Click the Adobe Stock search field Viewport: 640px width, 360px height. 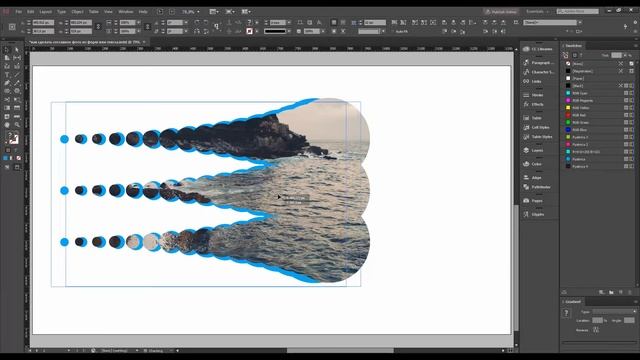[x=578, y=11]
